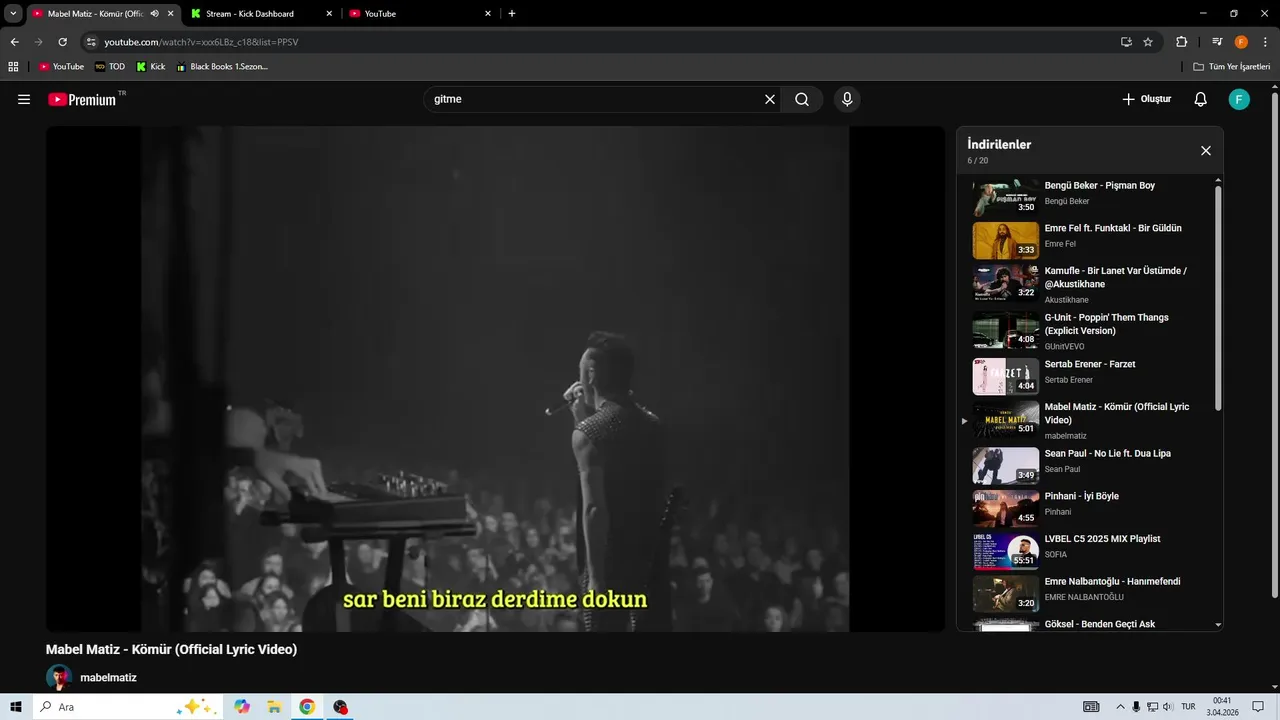Open a new browser tab
1280x720 pixels.
(512, 14)
